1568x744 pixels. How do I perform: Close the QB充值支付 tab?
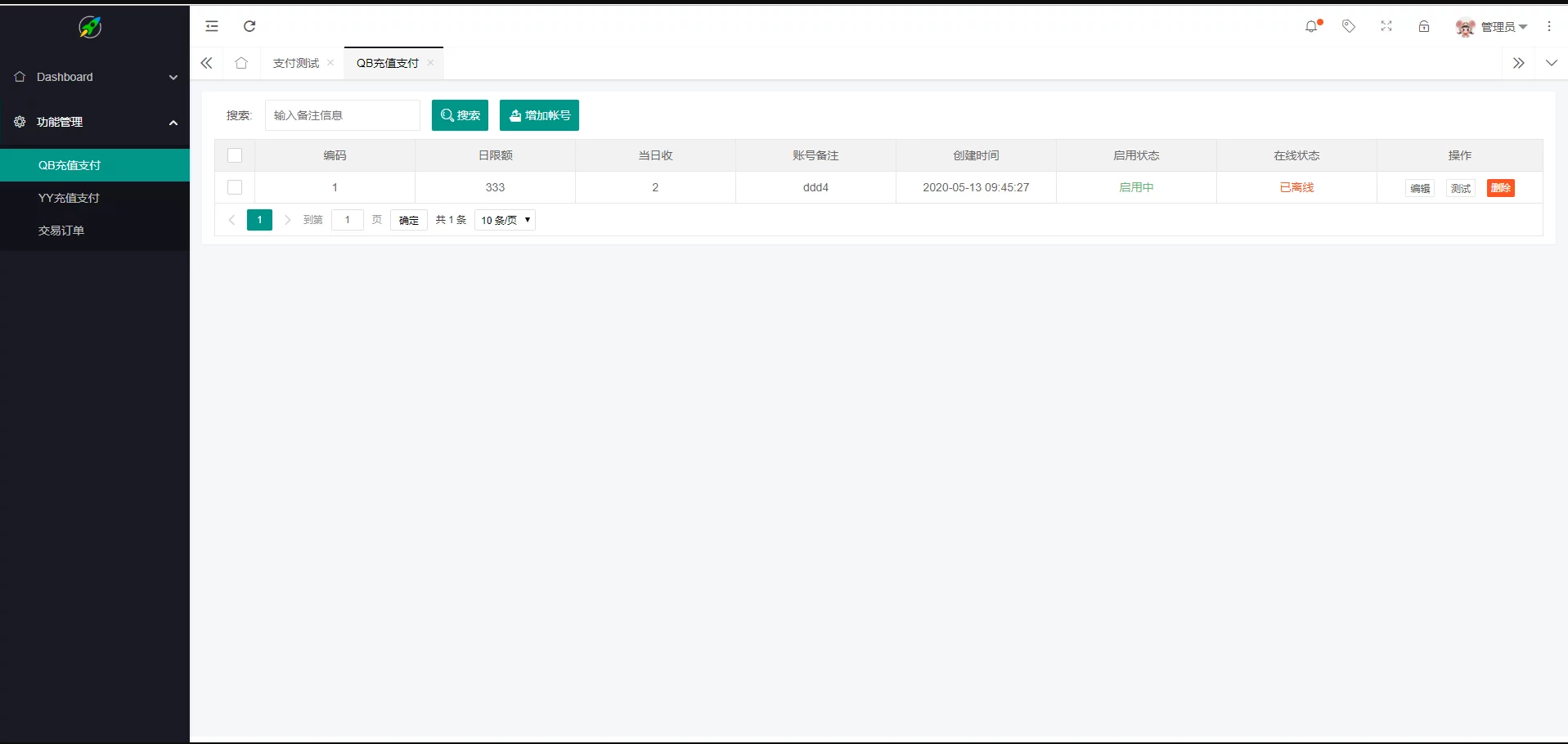click(x=431, y=63)
